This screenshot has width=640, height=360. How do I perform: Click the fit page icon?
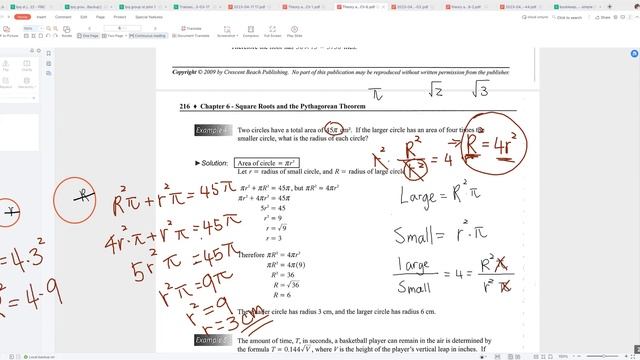[x=40, y=36]
